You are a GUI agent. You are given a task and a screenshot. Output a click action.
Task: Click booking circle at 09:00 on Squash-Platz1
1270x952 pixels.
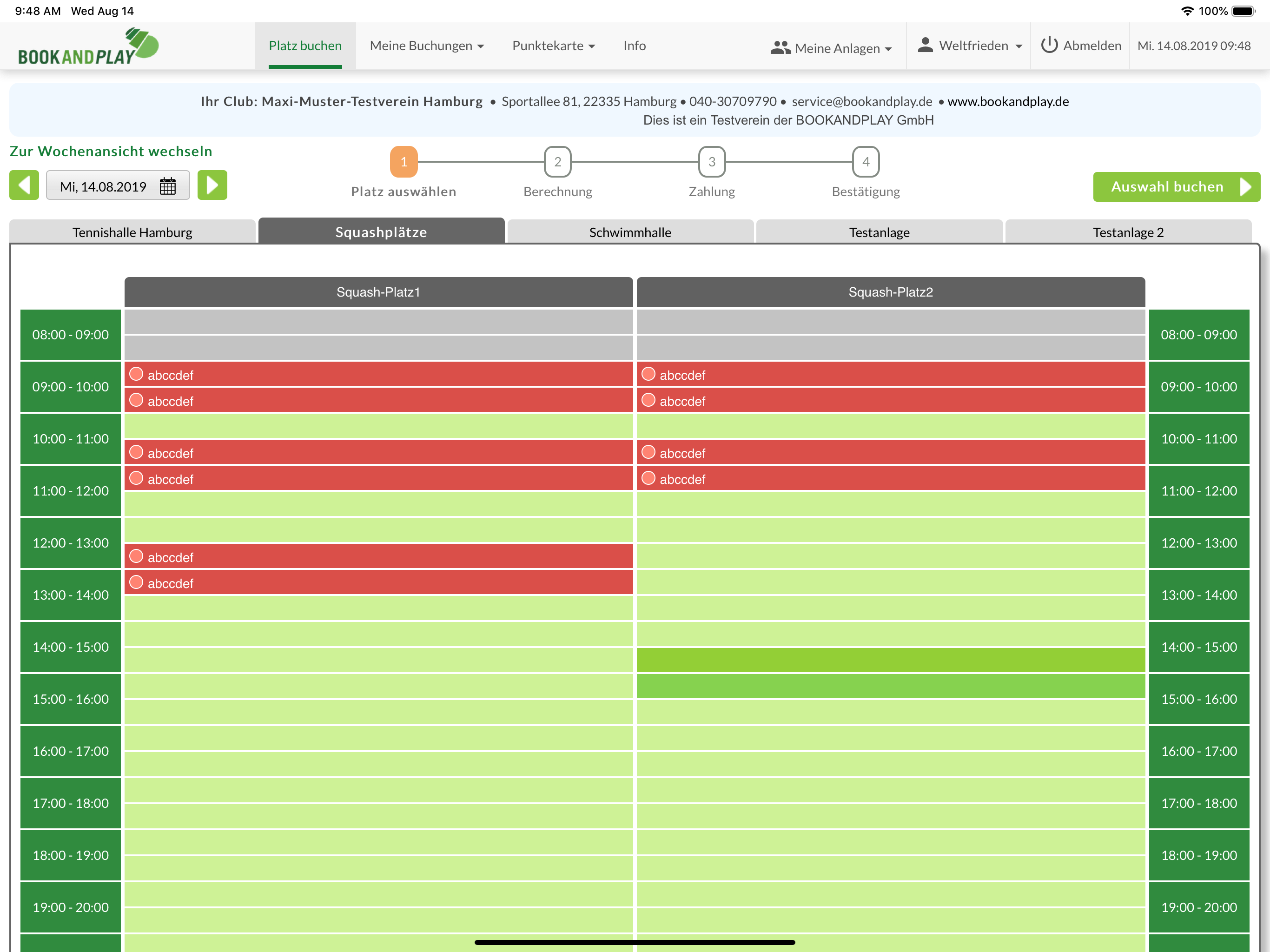click(136, 374)
